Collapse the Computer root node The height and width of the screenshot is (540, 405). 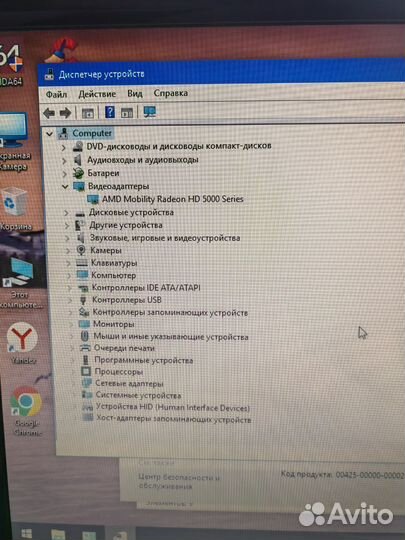(x=50, y=134)
